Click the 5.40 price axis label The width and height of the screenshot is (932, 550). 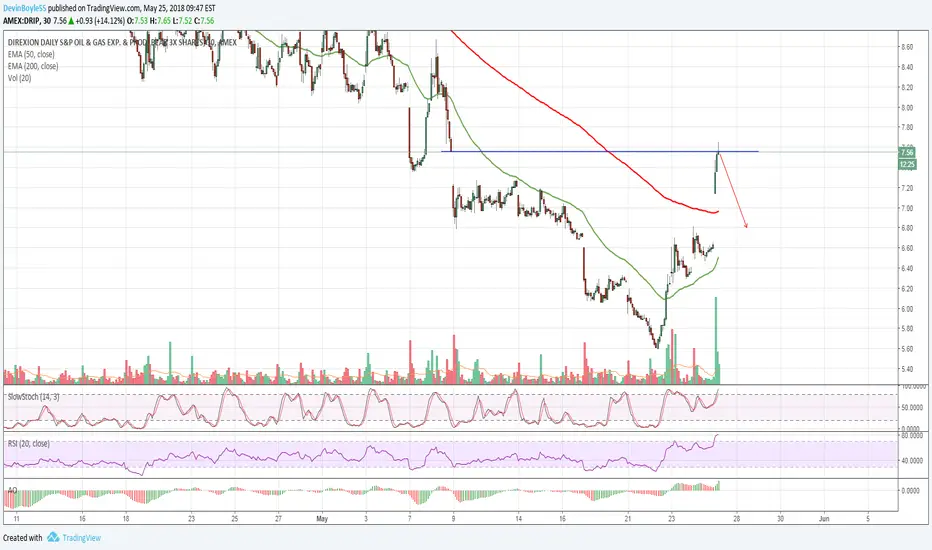pyautogui.click(x=907, y=369)
